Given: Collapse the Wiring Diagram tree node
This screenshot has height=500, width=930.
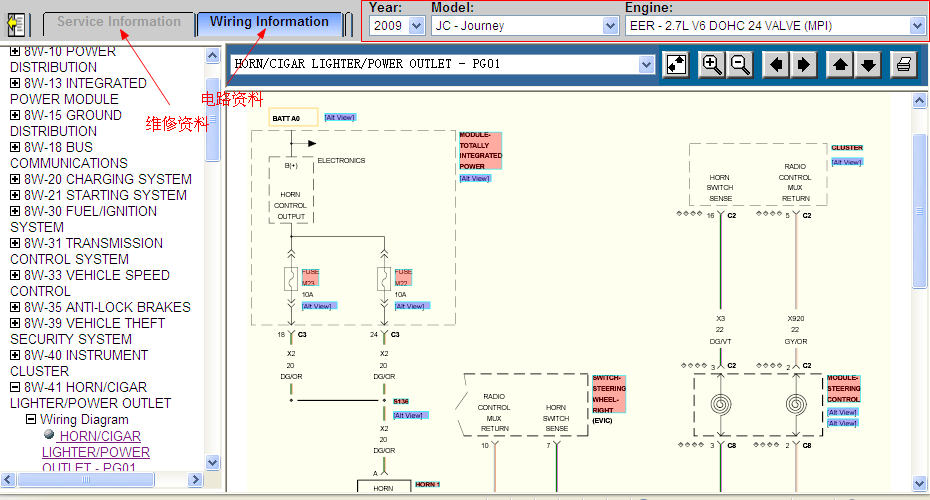Looking at the screenshot, I should [31, 420].
